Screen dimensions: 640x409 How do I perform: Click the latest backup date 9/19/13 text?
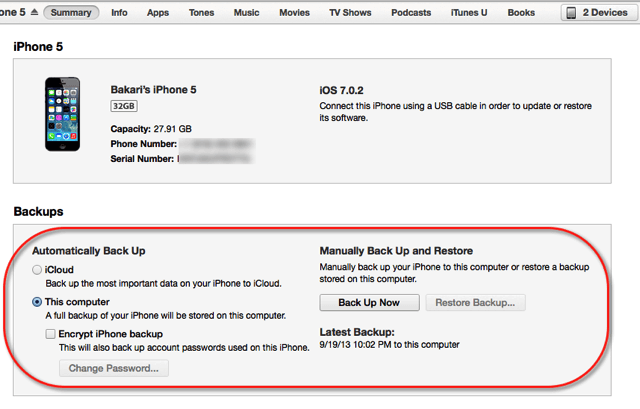[389, 345]
